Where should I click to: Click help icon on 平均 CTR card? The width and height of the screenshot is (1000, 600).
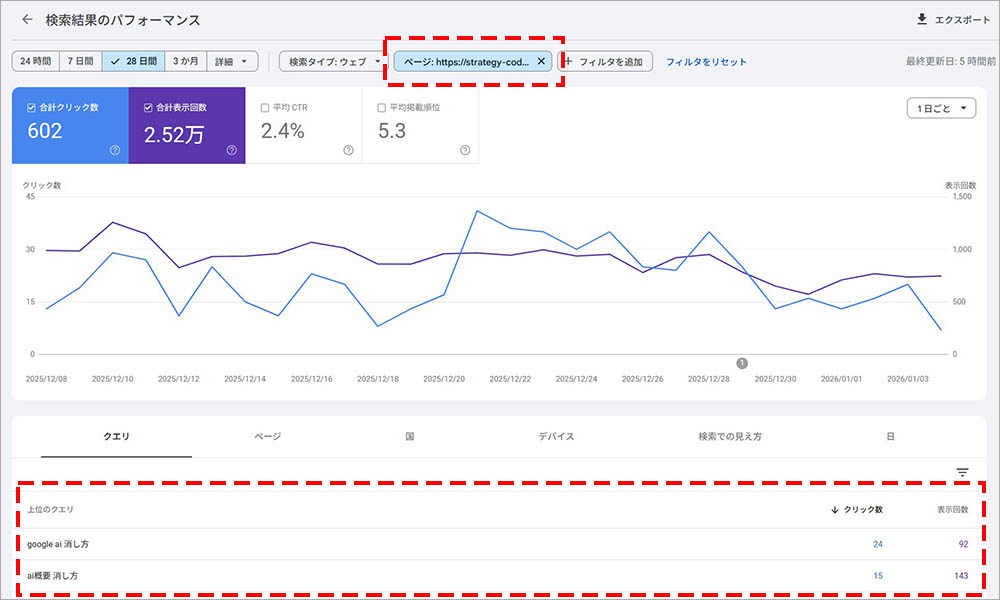tap(348, 150)
